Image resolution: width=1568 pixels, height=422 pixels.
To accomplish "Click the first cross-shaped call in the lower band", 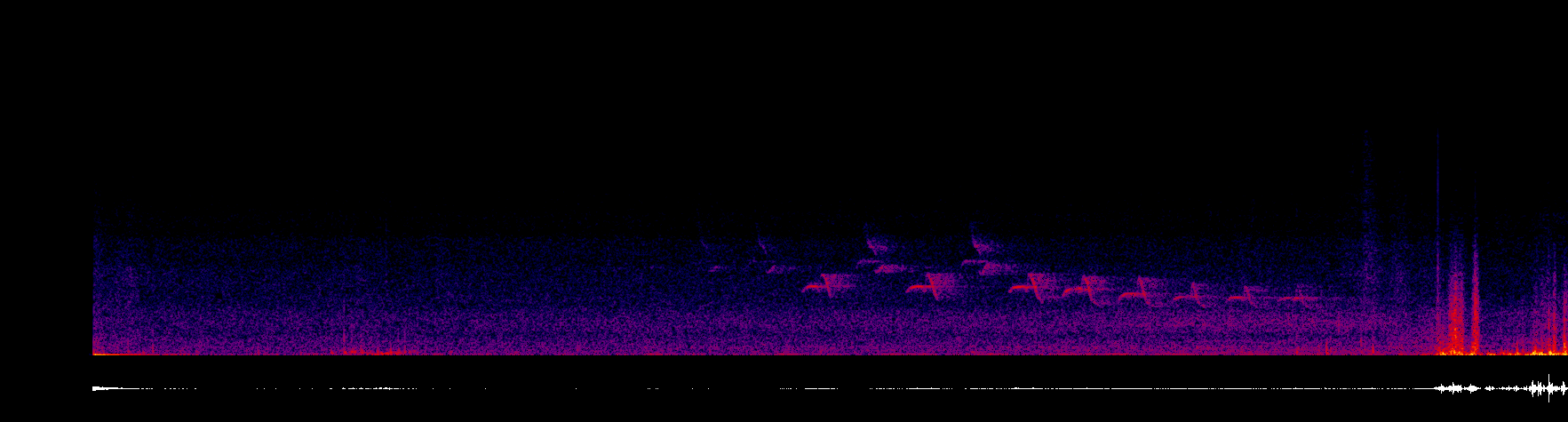I will tap(828, 285).
